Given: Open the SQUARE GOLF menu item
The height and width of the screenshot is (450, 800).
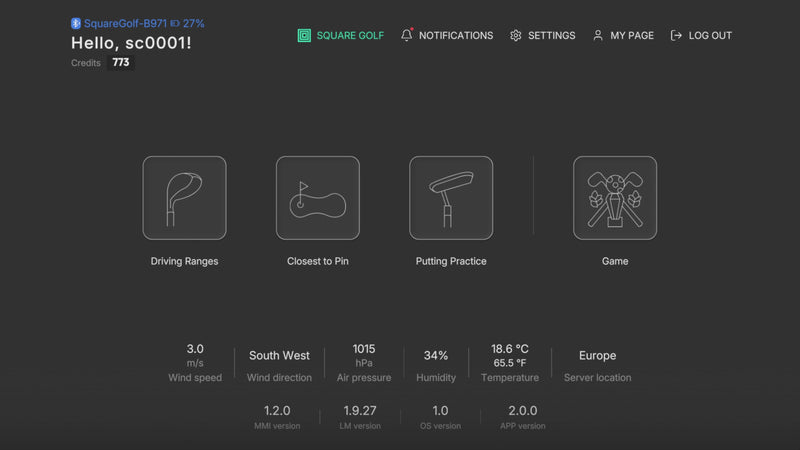Looking at the screenshot, I should point(350,35).
